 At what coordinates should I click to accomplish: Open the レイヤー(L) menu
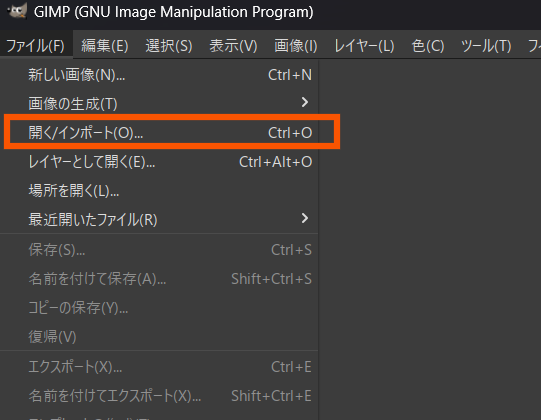(364, 46)
